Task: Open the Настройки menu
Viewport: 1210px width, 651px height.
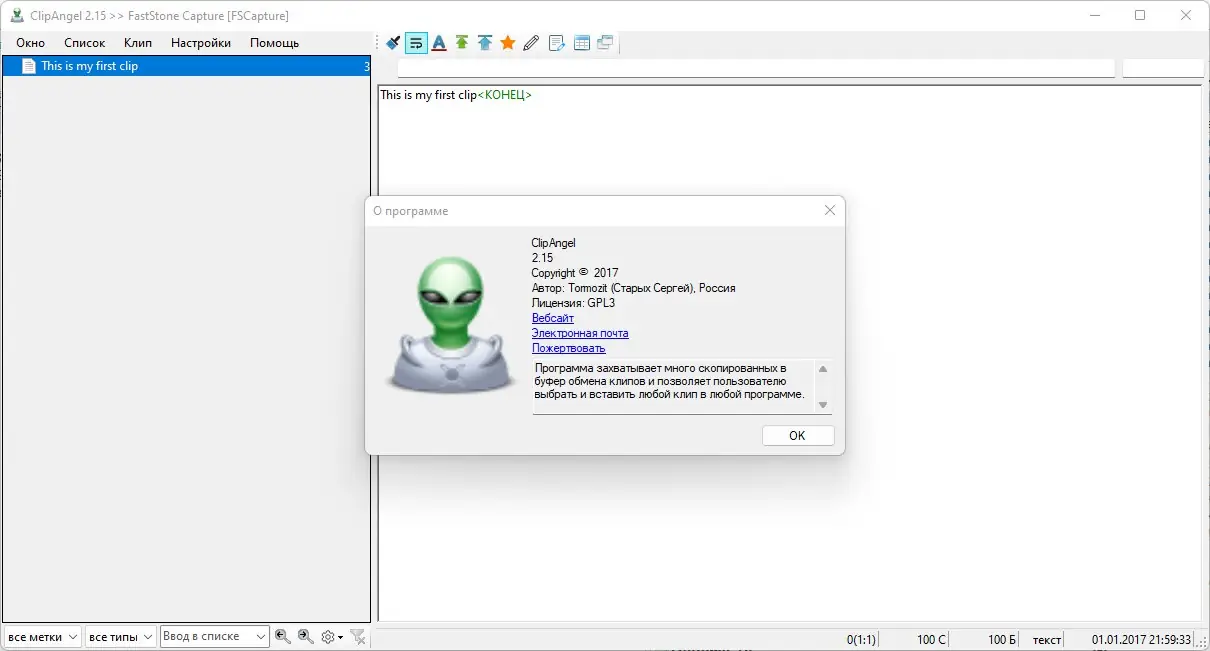Action: pos(201,43)
